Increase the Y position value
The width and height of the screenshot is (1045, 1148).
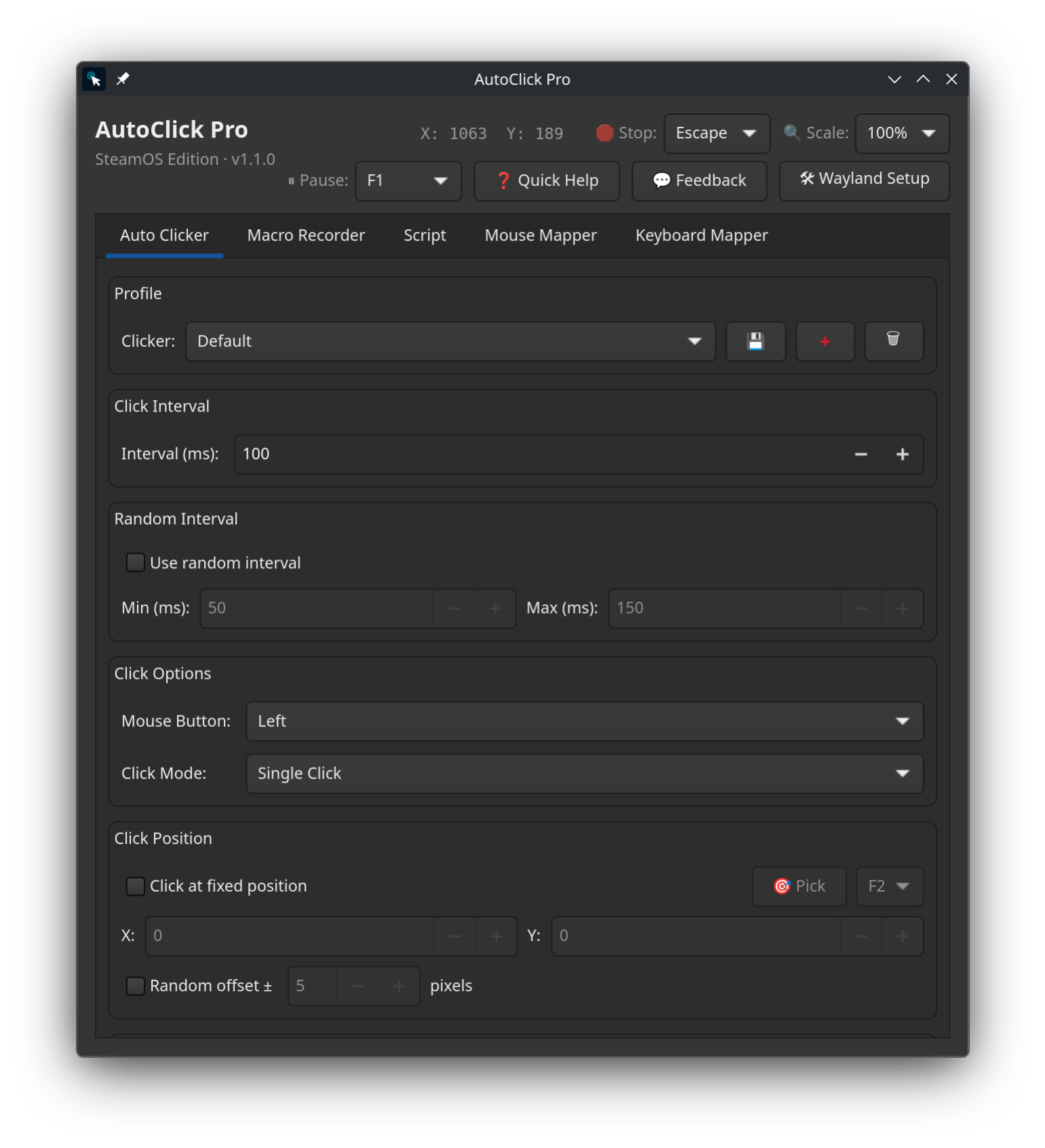pos(902,936)
